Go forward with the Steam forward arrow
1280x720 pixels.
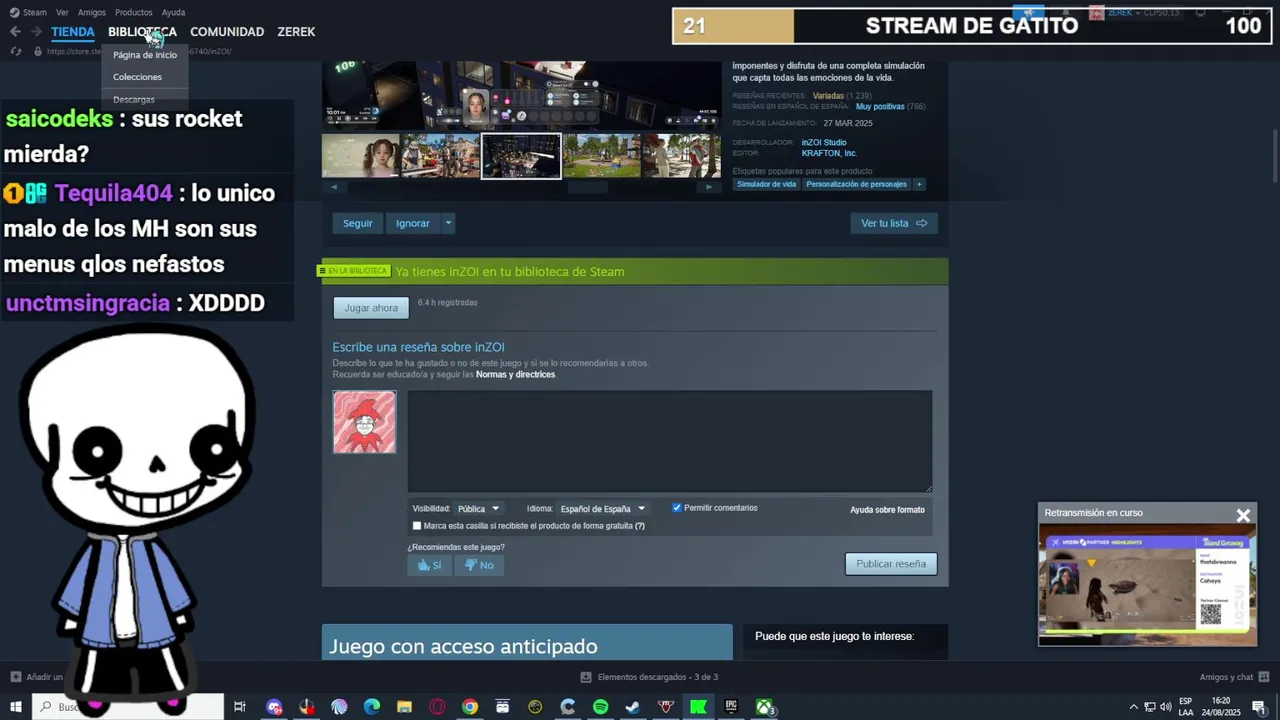click(x=36, y=32)
